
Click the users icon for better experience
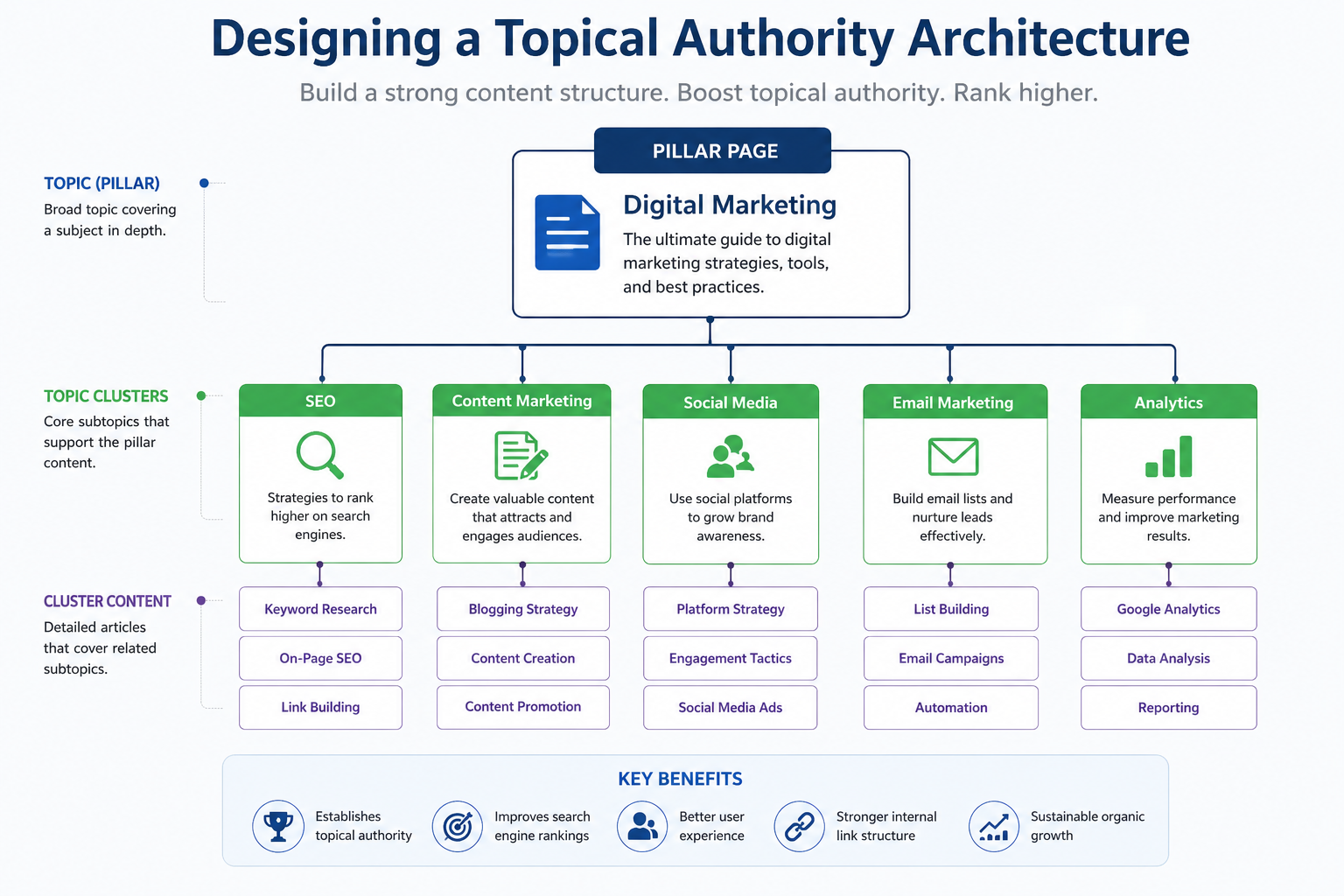[643, 826]
